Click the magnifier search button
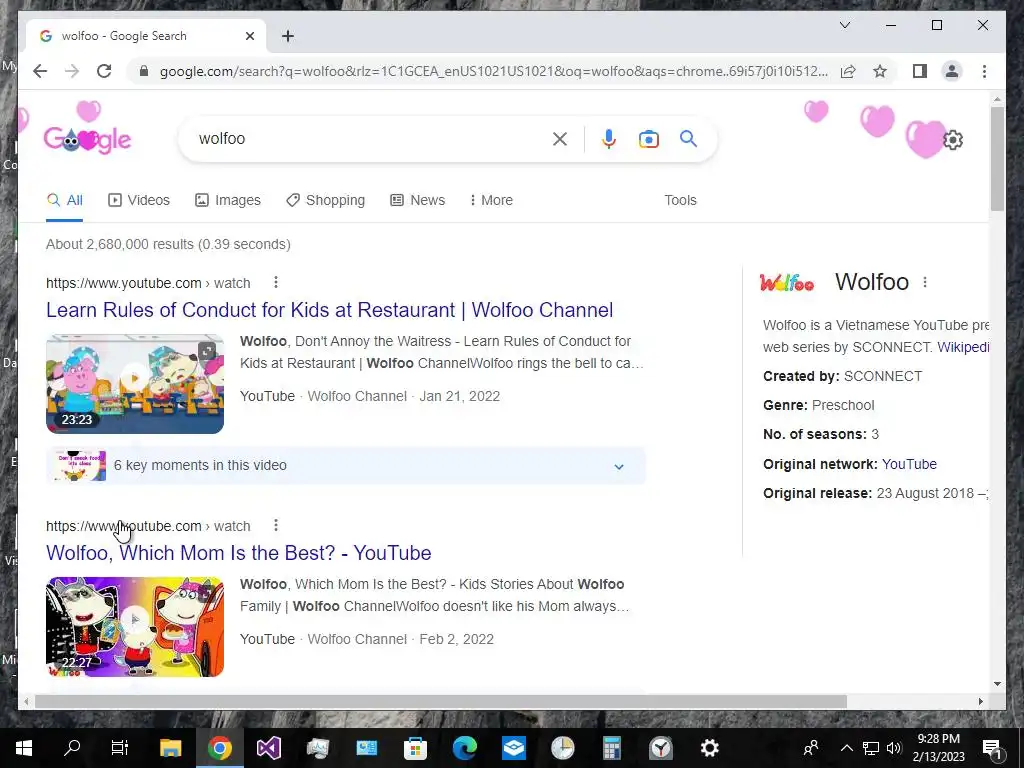The image size is (1024, 768). pos(688,138)
